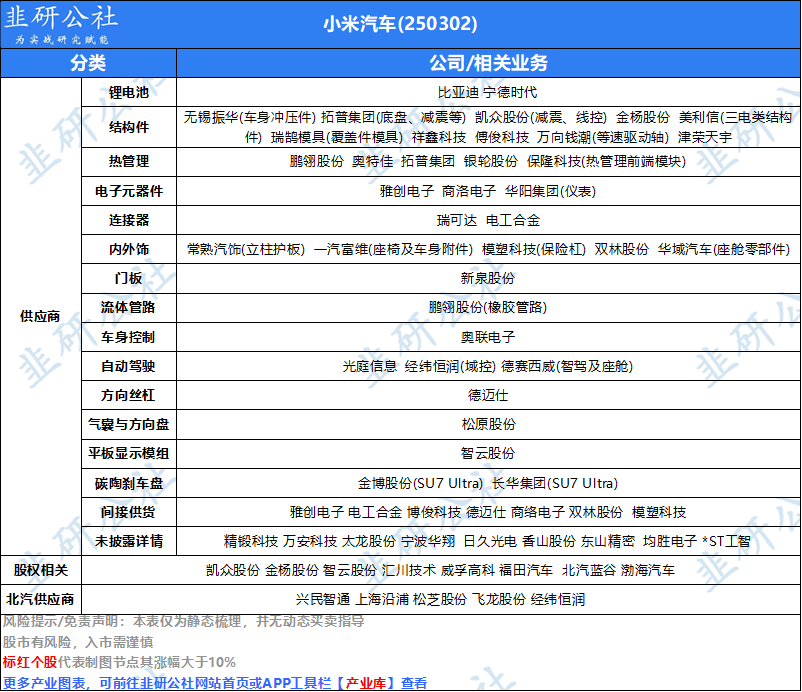
Task: Select the 股权相关 category cell
Action: 40,570
